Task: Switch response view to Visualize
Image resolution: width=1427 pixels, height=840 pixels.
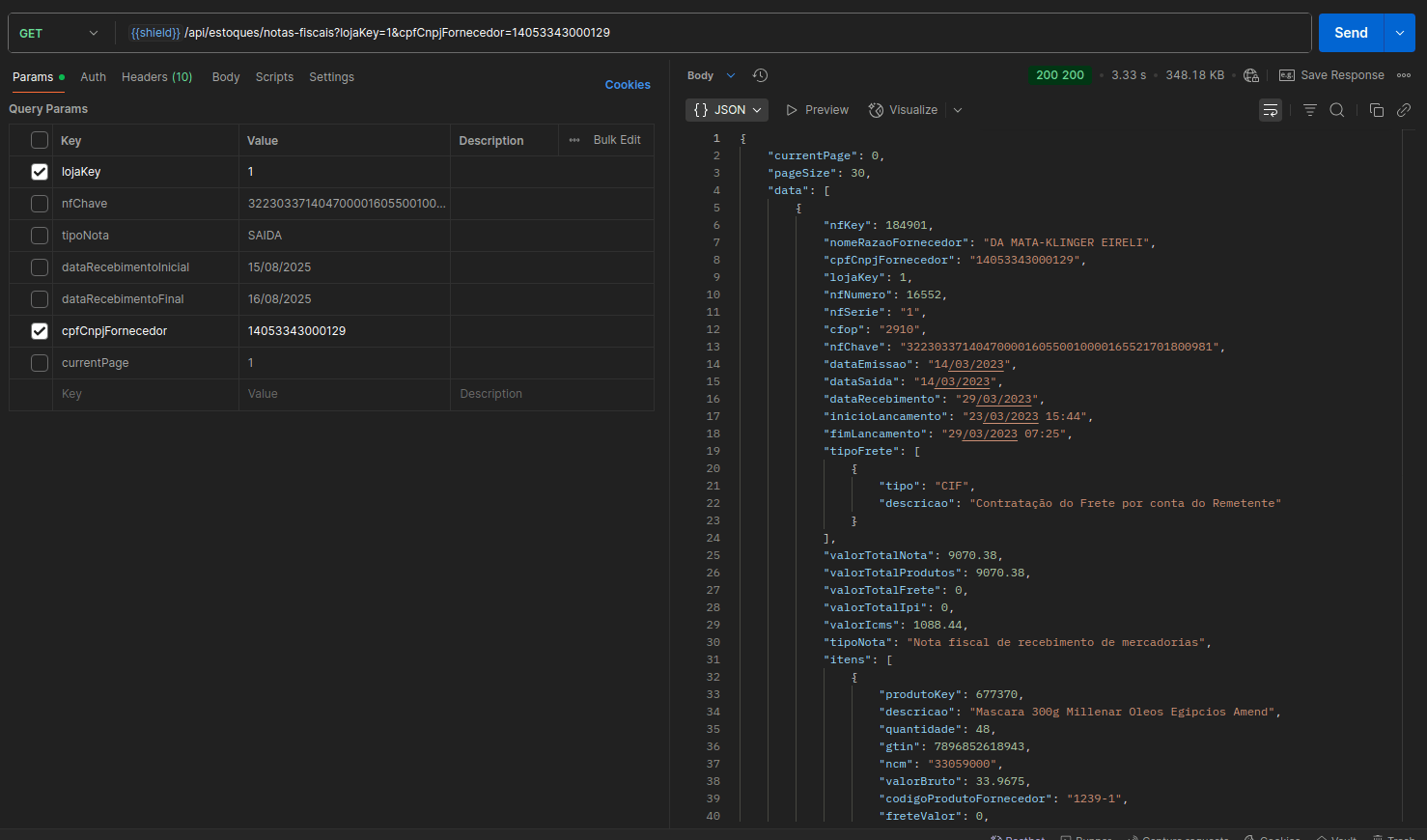Action: pyautogui.click(x=903, y=110)
